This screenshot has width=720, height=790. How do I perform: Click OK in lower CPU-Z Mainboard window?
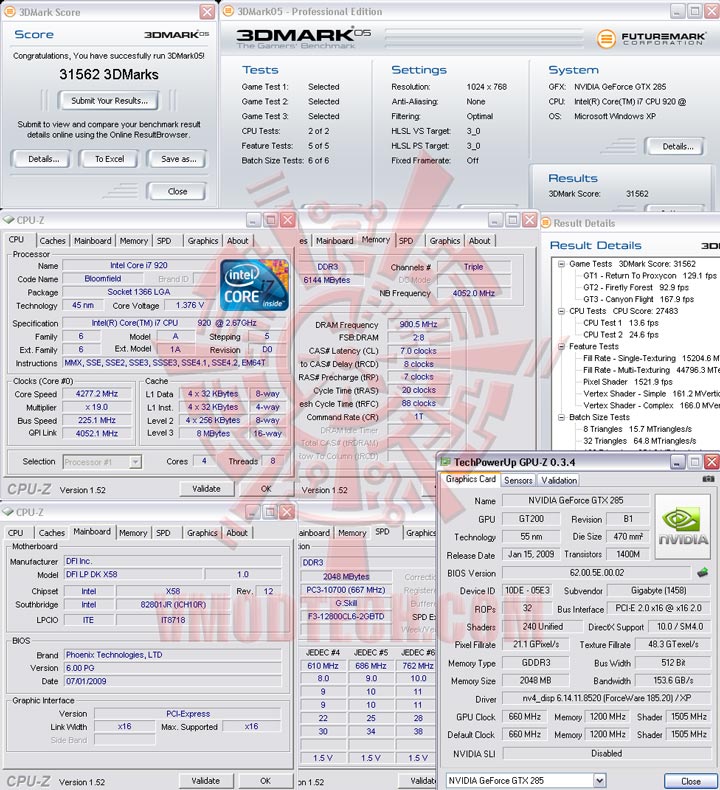pos(266,781)
